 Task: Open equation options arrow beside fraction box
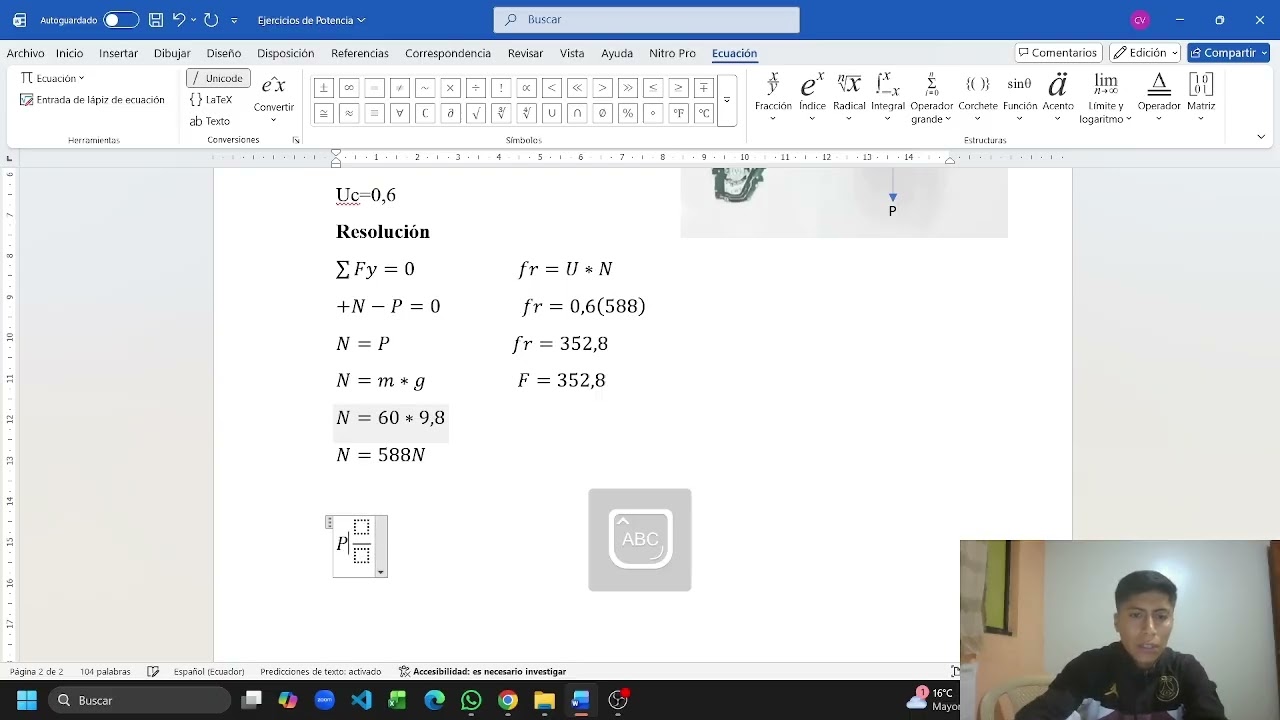click(x=381, y=572)
